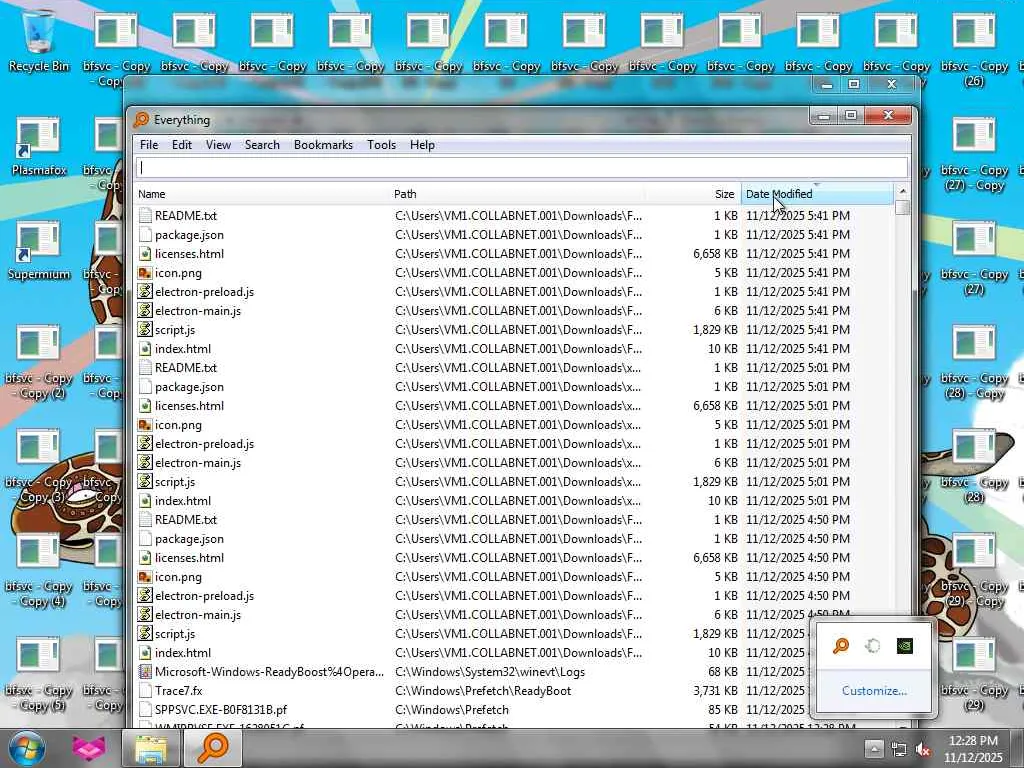Sort results by Name column header
Viewport: 1024px width, 768px height.
pyautogui.click(x=261, y=194)
